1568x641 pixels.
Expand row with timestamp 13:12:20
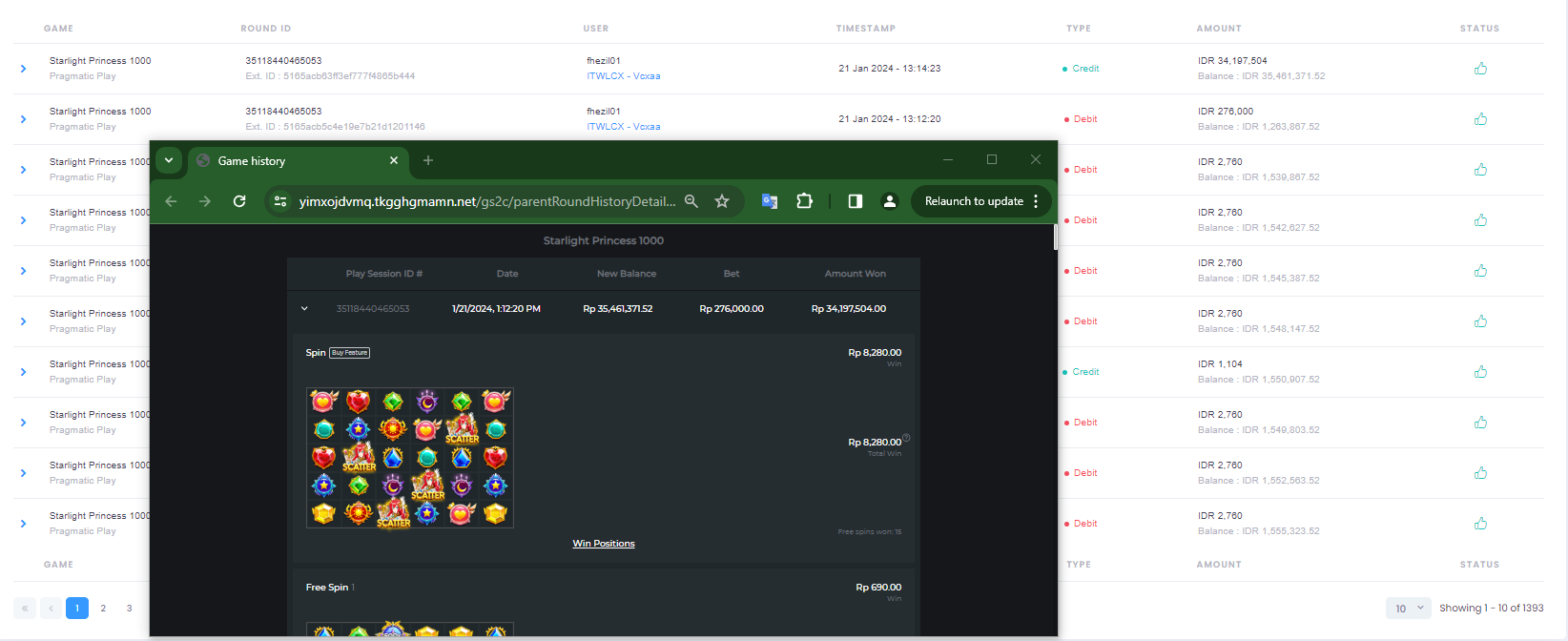(24, 119)
